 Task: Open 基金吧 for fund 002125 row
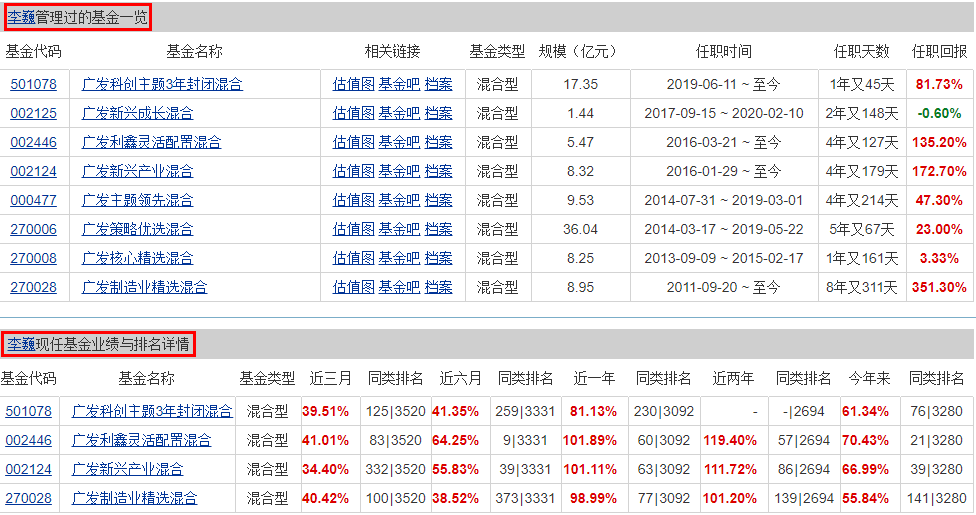click(400, 113)
